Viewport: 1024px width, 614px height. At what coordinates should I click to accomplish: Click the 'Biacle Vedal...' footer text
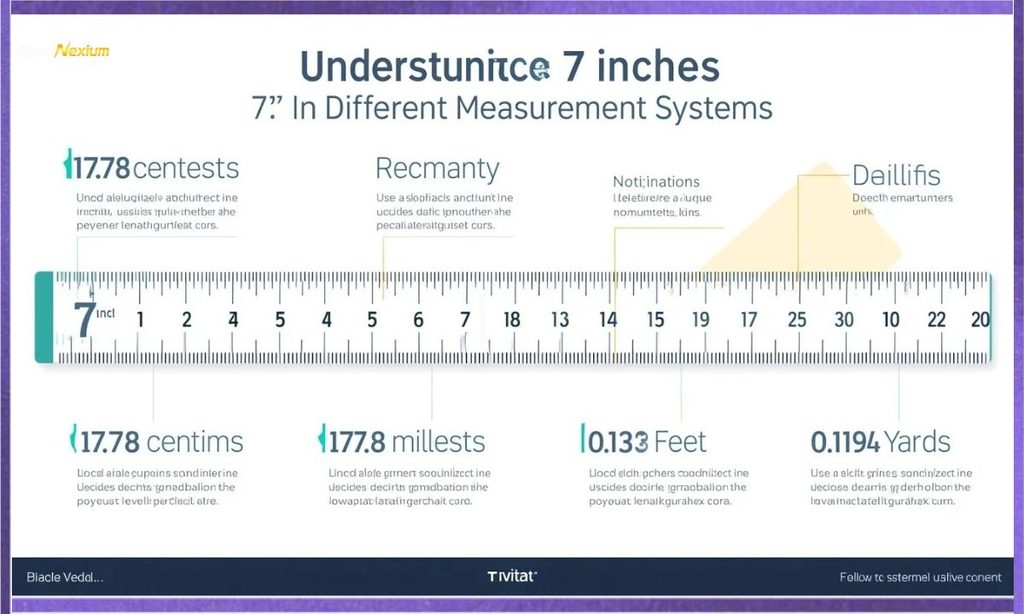[65, 577]
